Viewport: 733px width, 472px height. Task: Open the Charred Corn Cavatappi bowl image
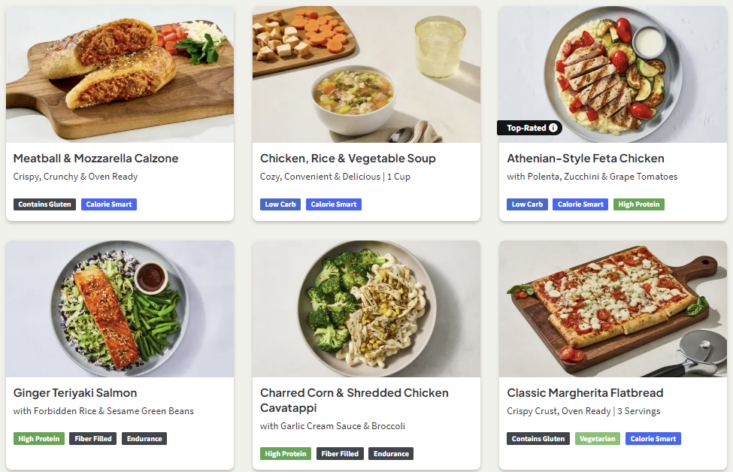(366, 309)
